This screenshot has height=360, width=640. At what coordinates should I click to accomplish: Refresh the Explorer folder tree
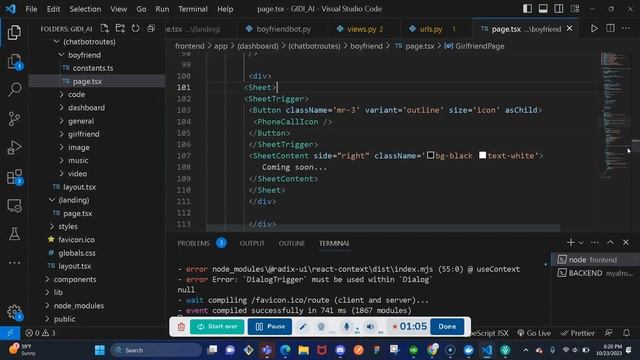click(135, 29)
